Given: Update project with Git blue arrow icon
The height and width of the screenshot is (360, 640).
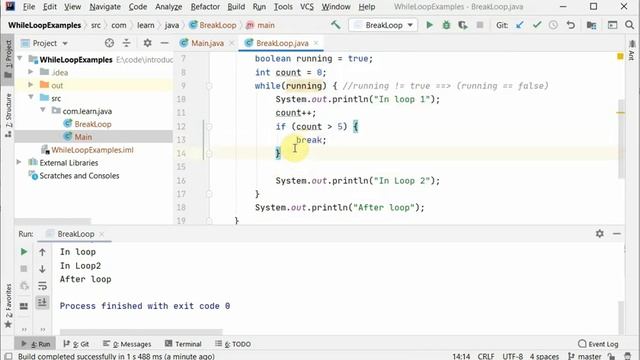Looking at the screenshot, I should 520,25.
